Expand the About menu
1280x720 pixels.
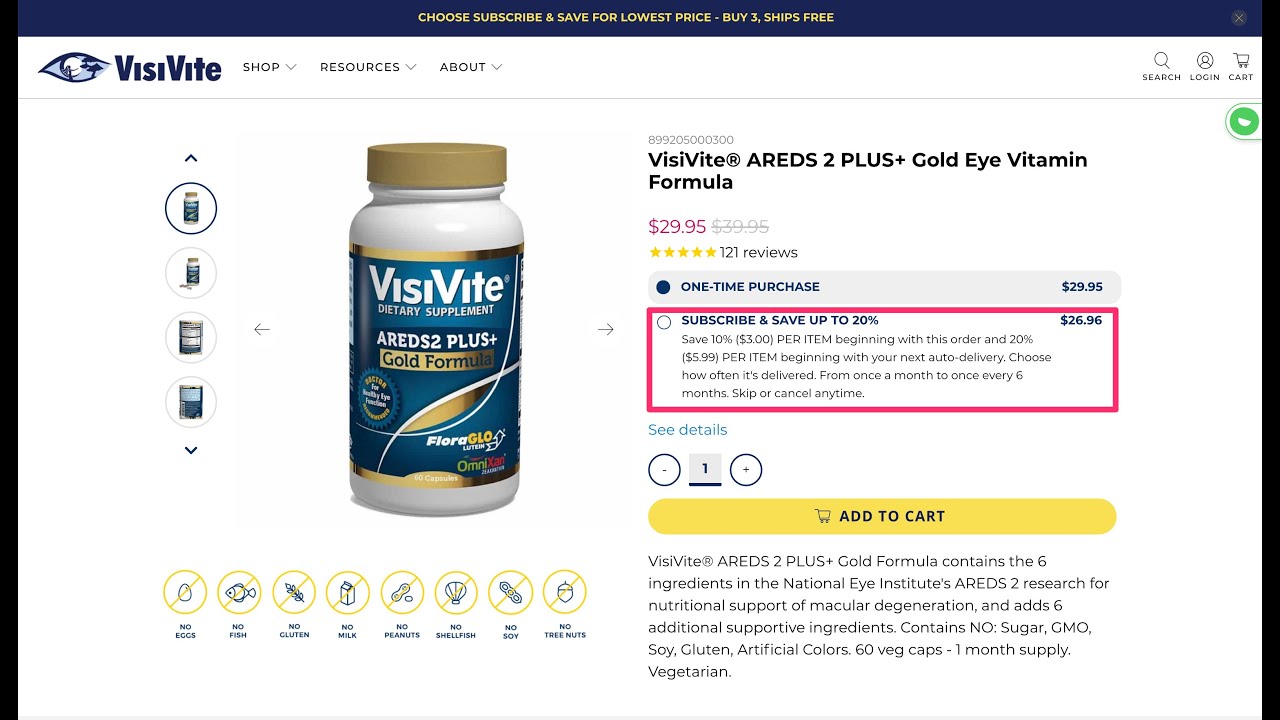[471, 67]
